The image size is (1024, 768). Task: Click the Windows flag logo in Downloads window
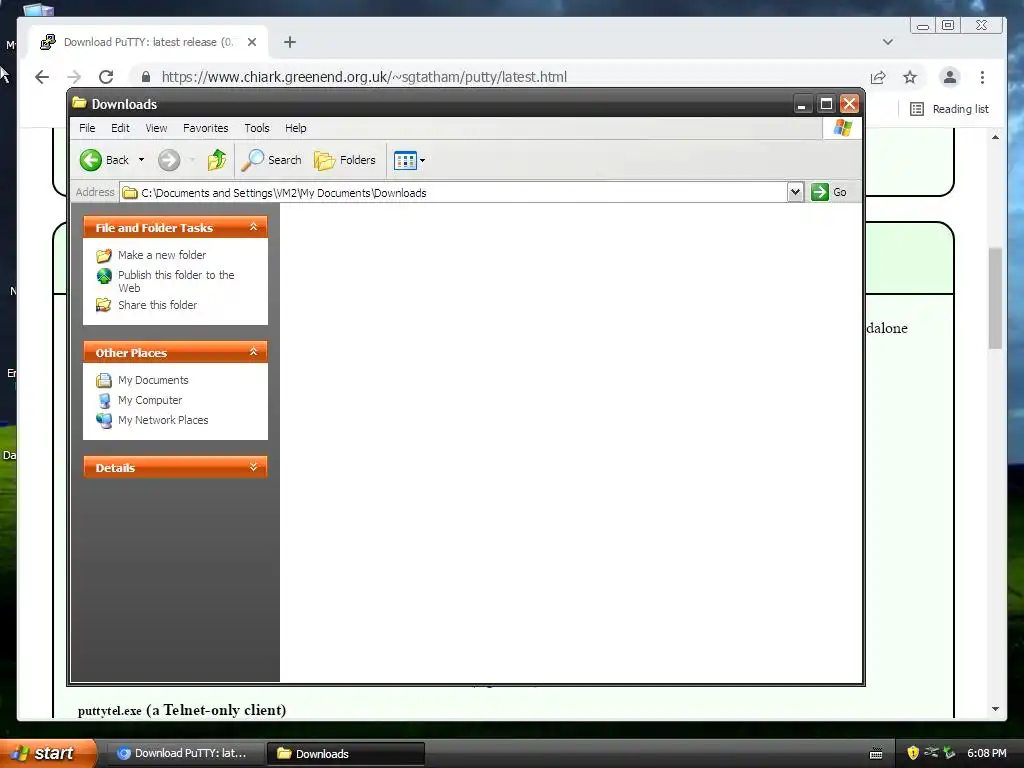coord(842,128)
